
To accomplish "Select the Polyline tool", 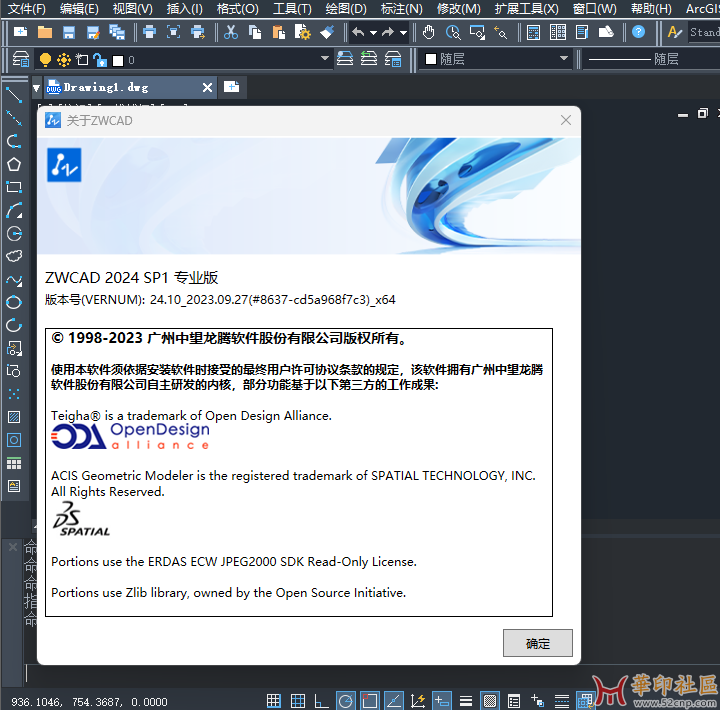I will 14,141.
